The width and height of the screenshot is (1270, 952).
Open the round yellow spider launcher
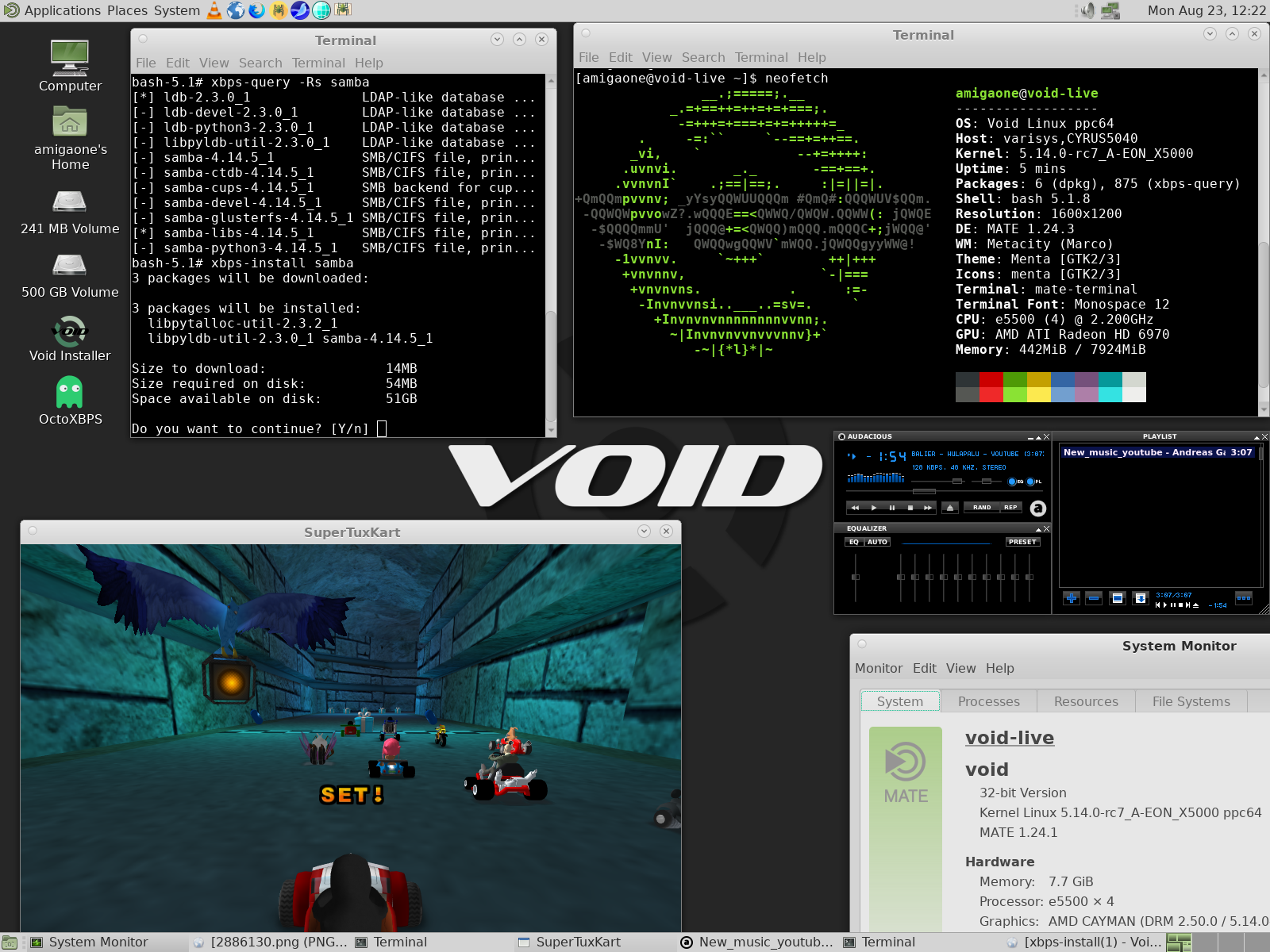click(279, 10)
